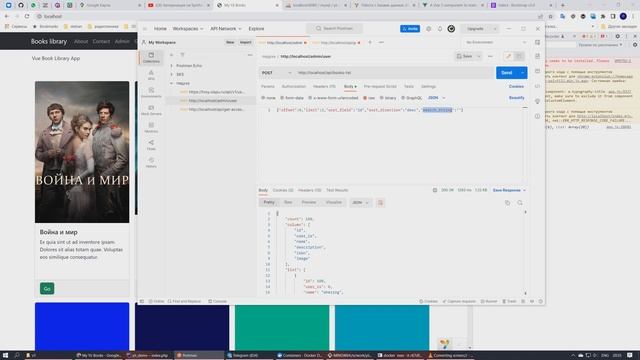Click the collections filter icon
The image size is (640, 360).
tap(182, 55)
